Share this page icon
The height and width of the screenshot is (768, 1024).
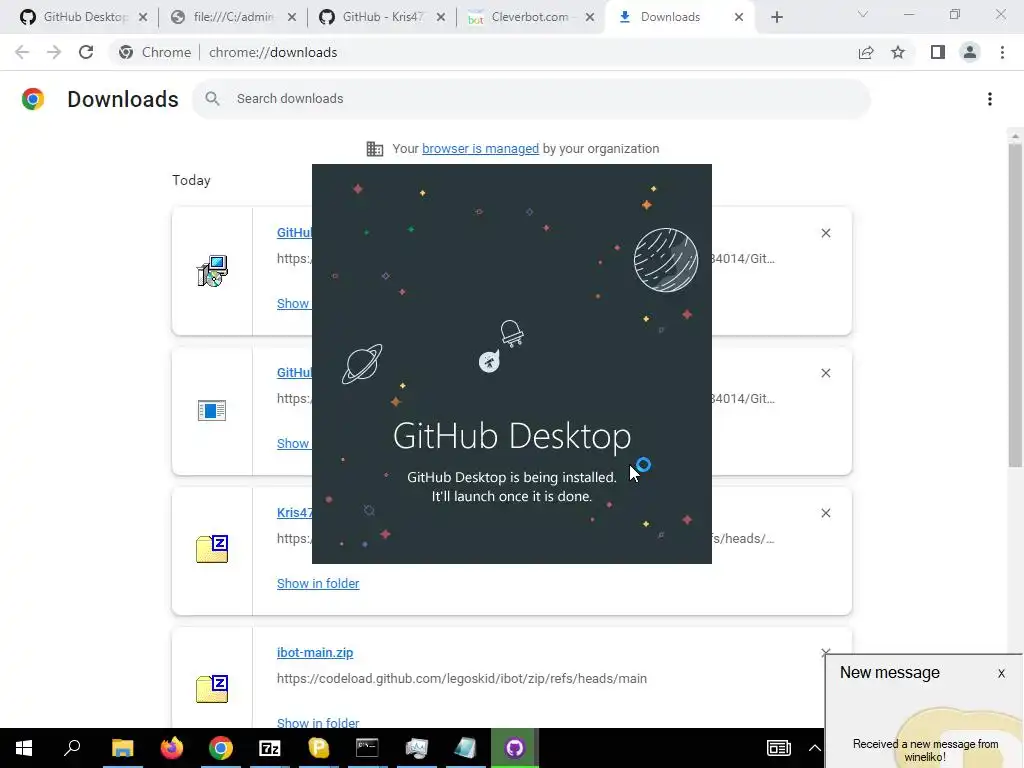click(x=866, y=52)
